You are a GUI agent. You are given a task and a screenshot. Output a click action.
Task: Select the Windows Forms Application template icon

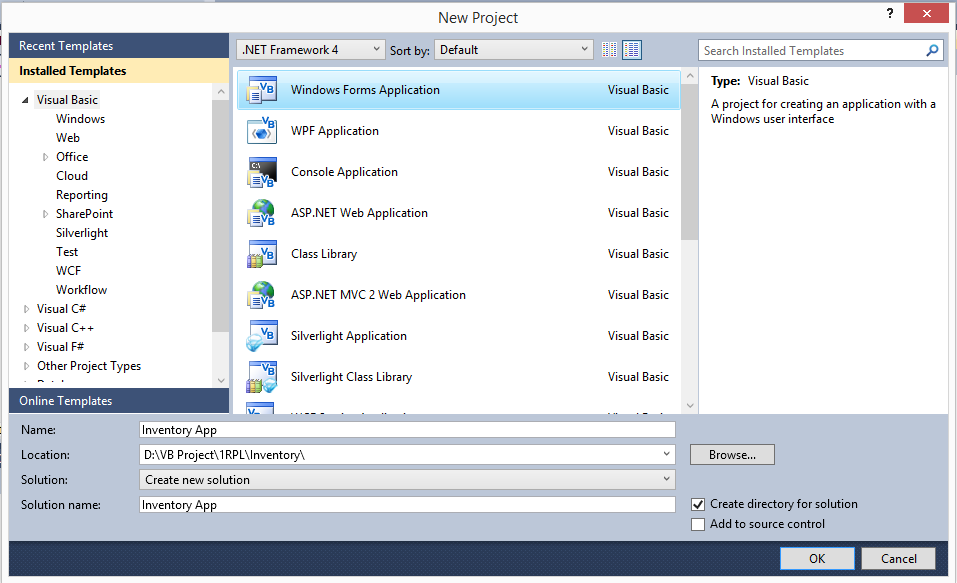[x=261, y=89]
